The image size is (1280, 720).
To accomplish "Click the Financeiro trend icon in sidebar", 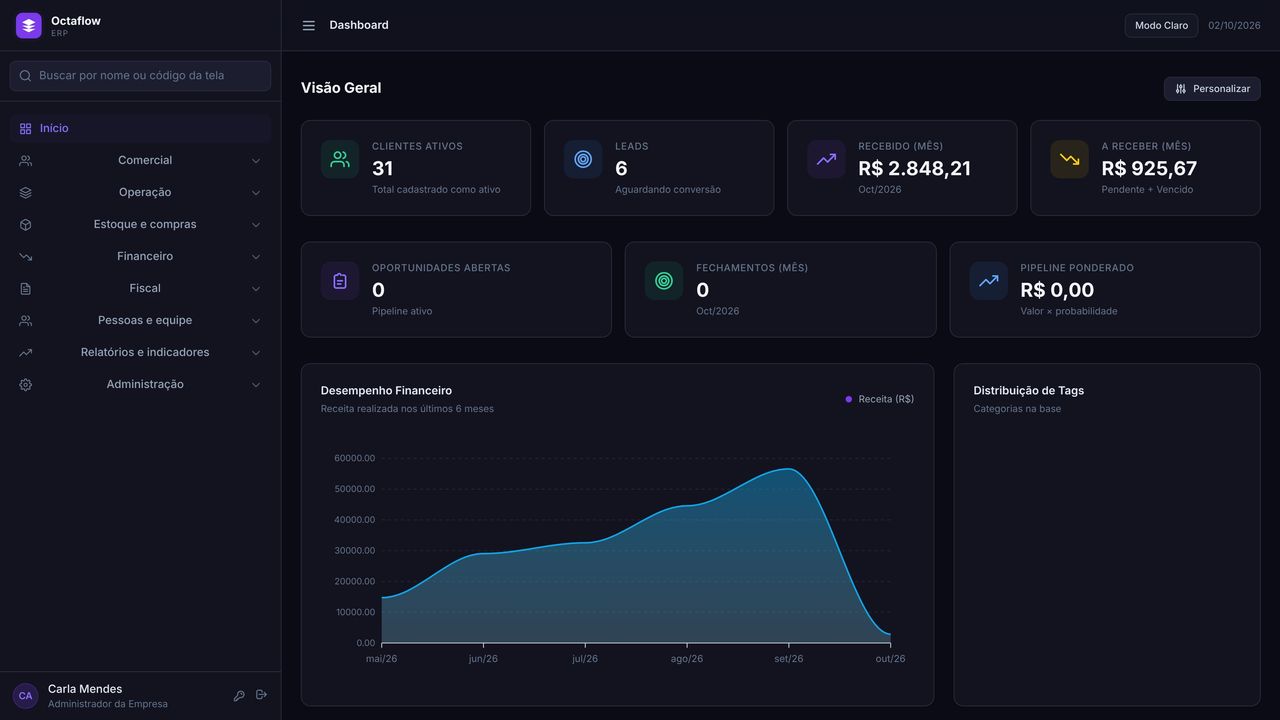I will [x=26, y=257].
